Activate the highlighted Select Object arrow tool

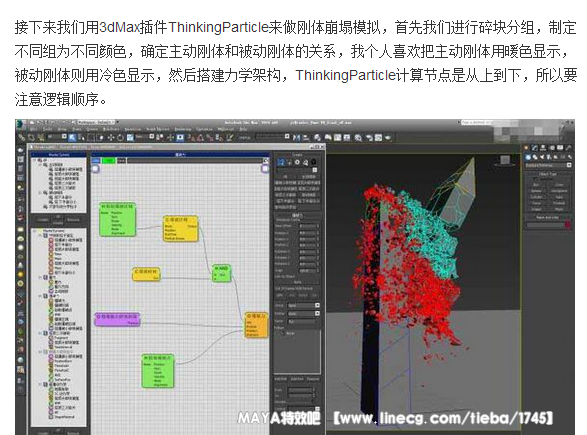[72, 137]
